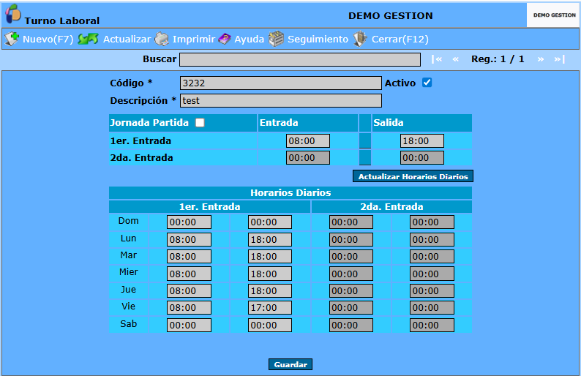Go to previous record navigation arrow

tap(455, 59)
